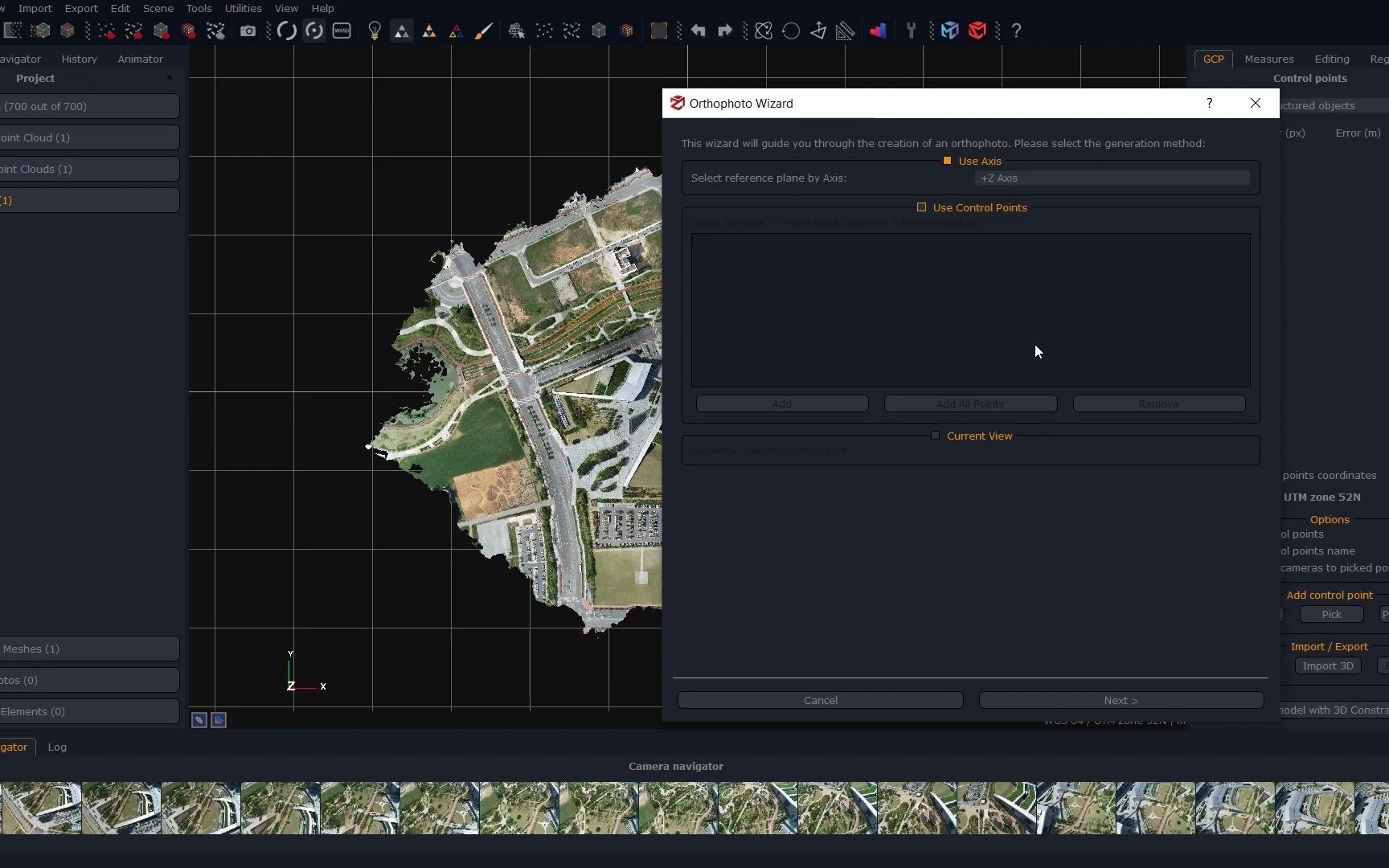The width and height of the screenshot is (1389, 868).
Task: Click Next in the Orthophoto Wizard
Action: tap(1121, 700)
